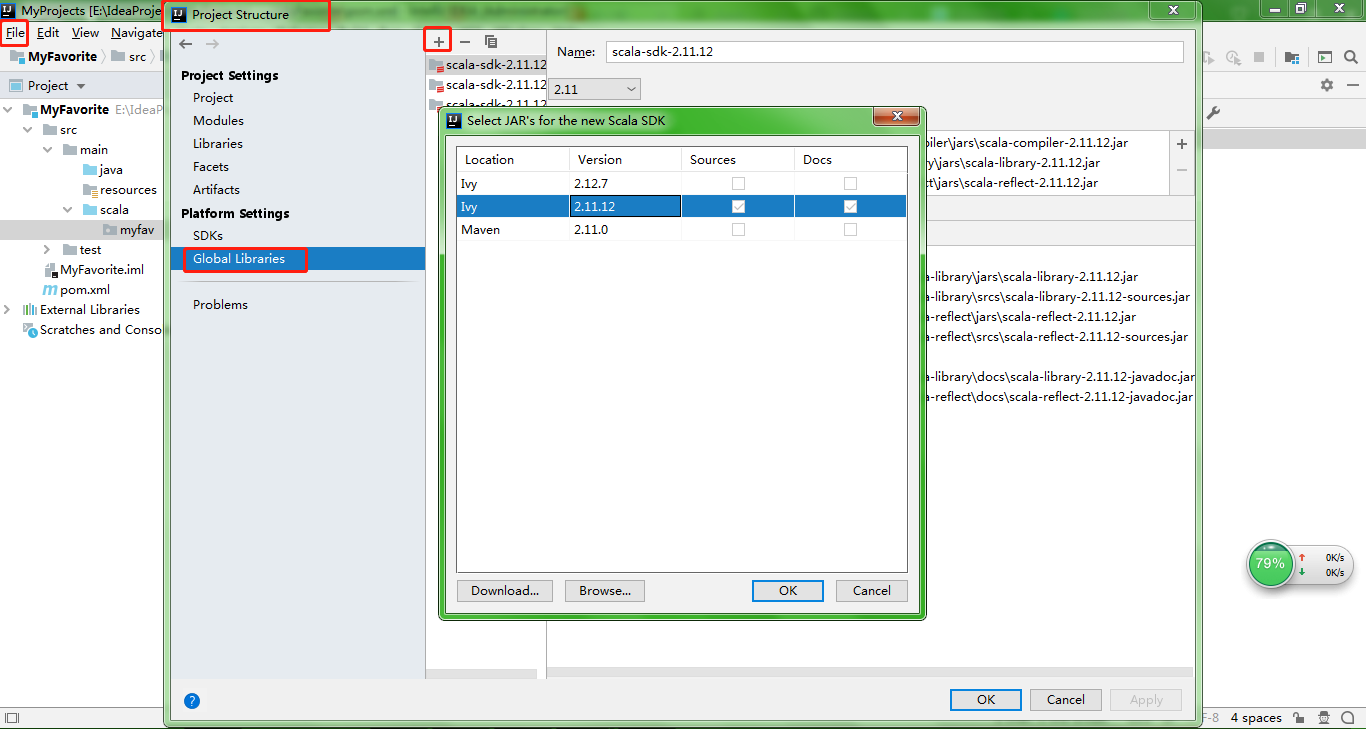
Task: Open the View menu
Action: [x=85, y=33]
